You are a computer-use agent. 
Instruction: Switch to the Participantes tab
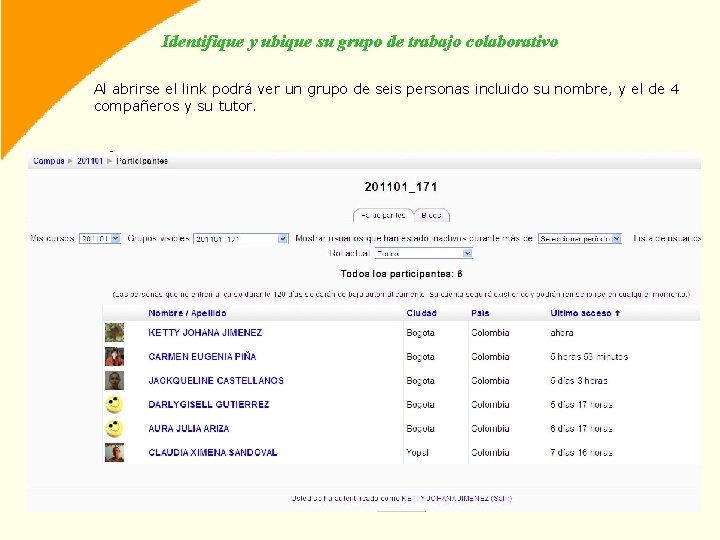pyautogui.click(x=383, y=215)
